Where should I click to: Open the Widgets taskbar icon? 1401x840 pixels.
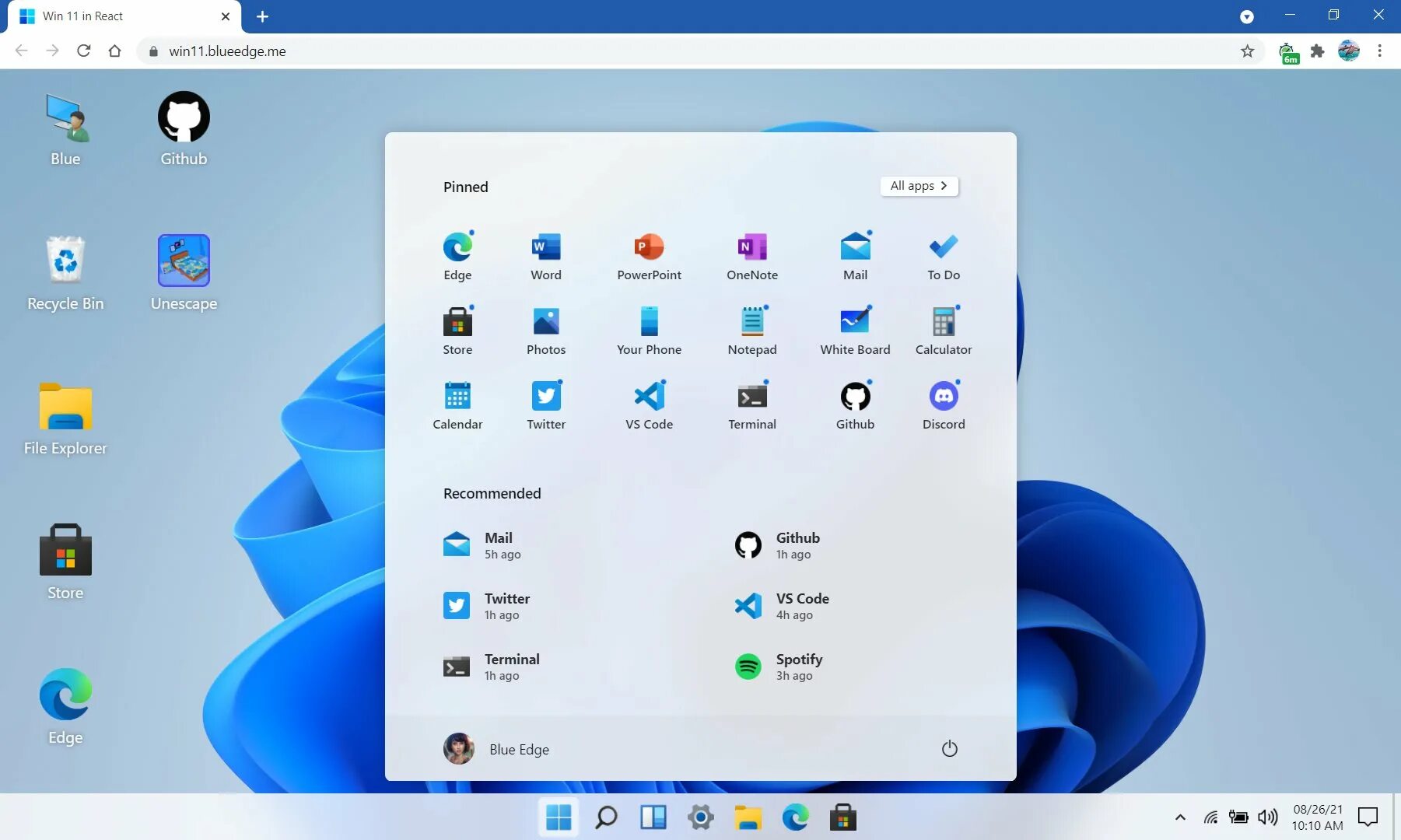[x=653, y=817]
